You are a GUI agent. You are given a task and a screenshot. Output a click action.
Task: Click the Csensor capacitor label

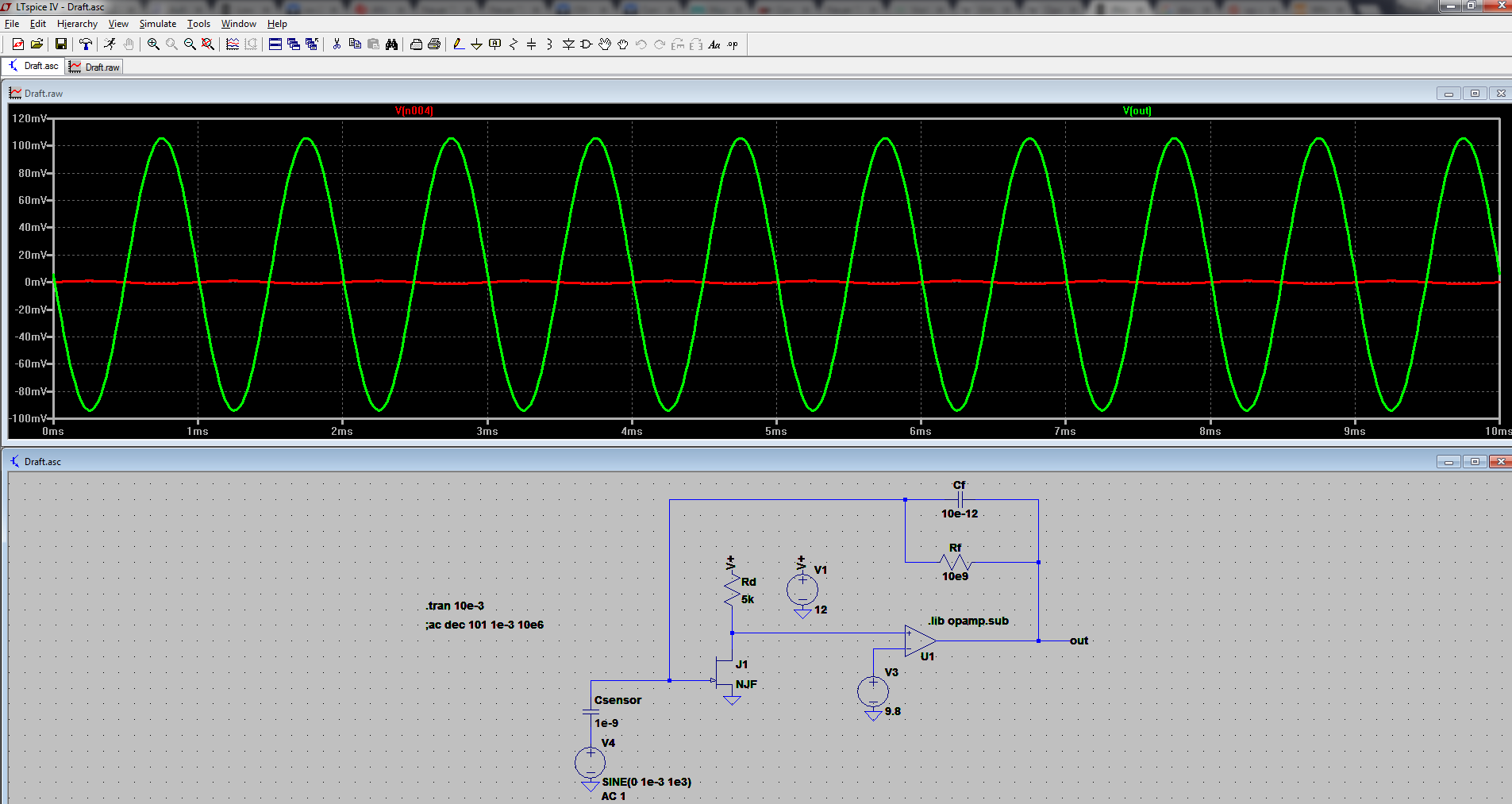point(617,700)
